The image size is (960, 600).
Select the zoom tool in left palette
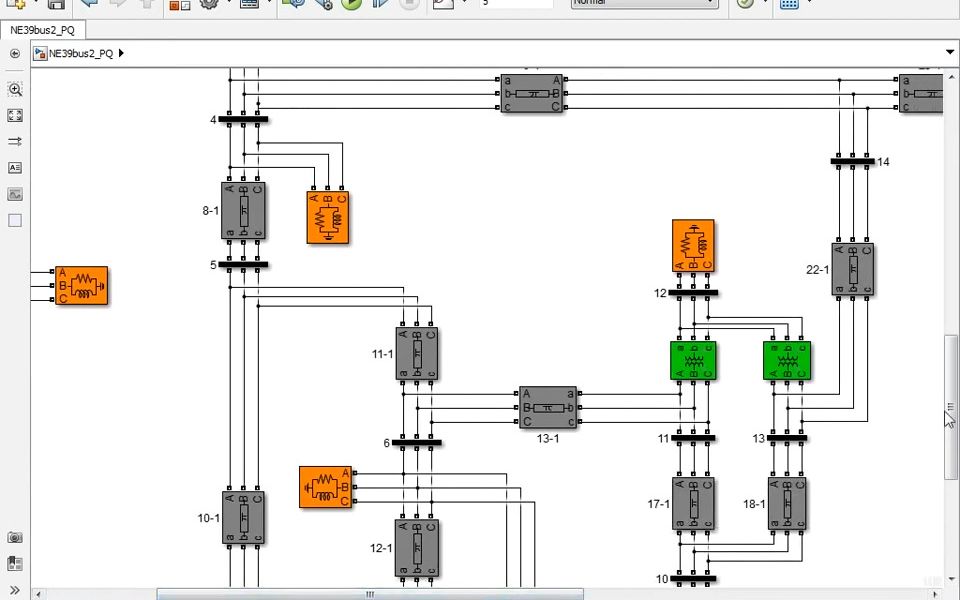(15, 89)
